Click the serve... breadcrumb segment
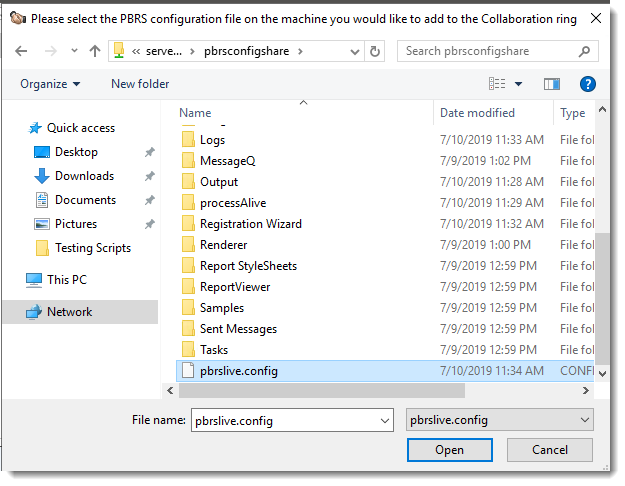The image size is (625, 486). tap(163, 51)
